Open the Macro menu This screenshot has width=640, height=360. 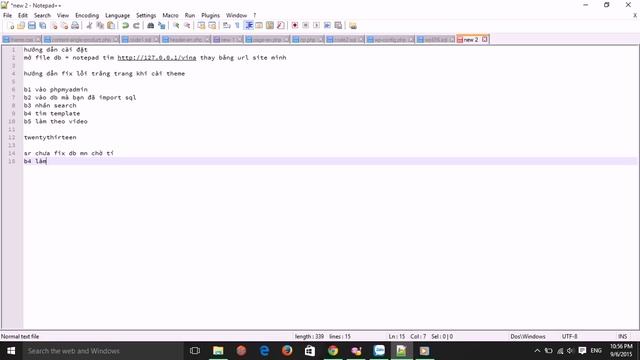(170, 16)
